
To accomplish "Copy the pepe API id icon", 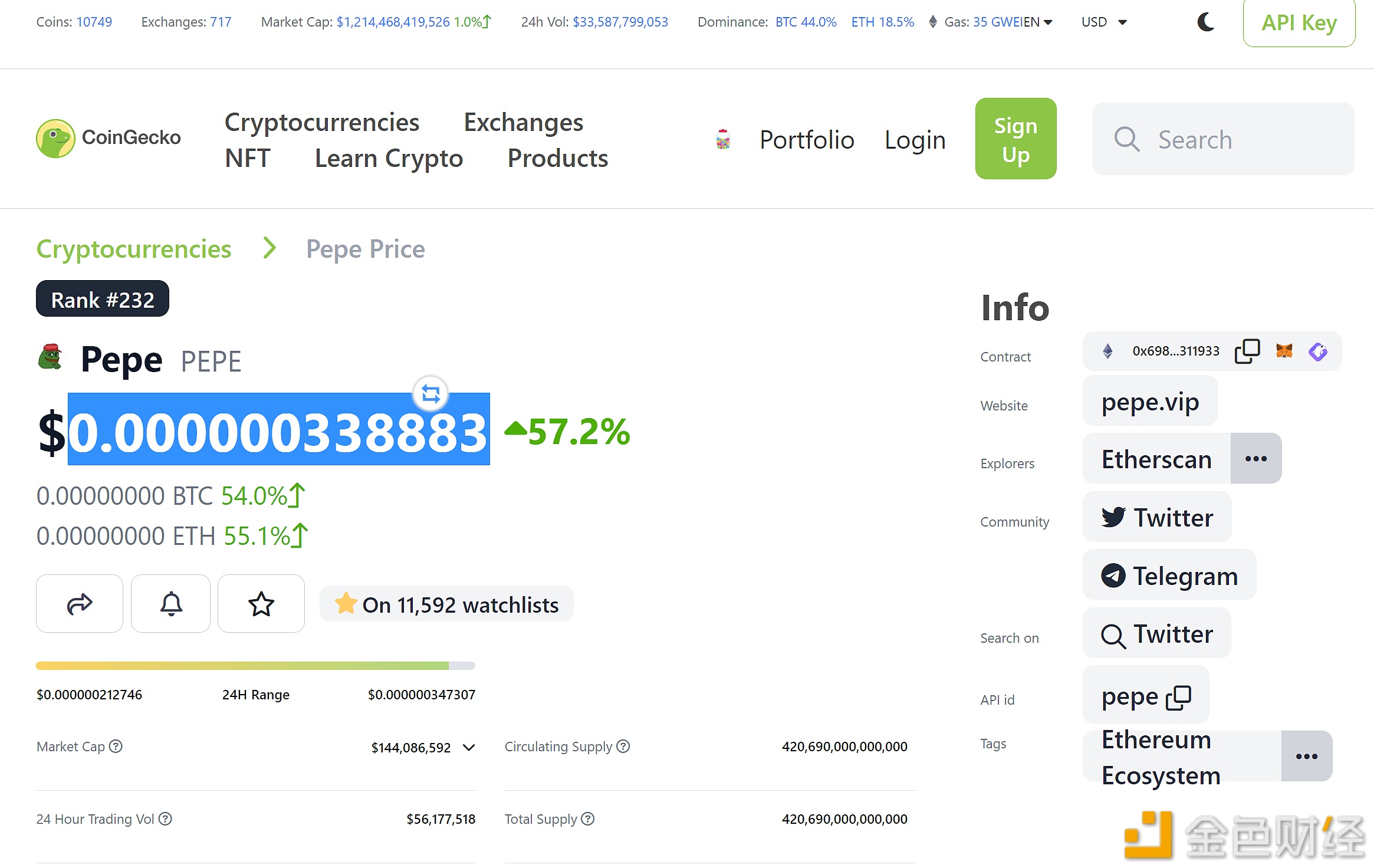I will [x=1178, y=698].
